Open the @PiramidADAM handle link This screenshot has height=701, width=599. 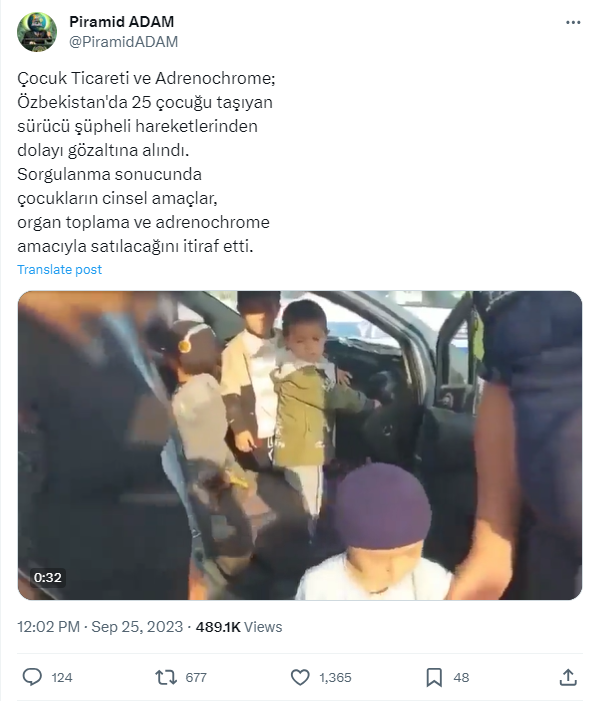pyautogui.click(x=123, y=42)
